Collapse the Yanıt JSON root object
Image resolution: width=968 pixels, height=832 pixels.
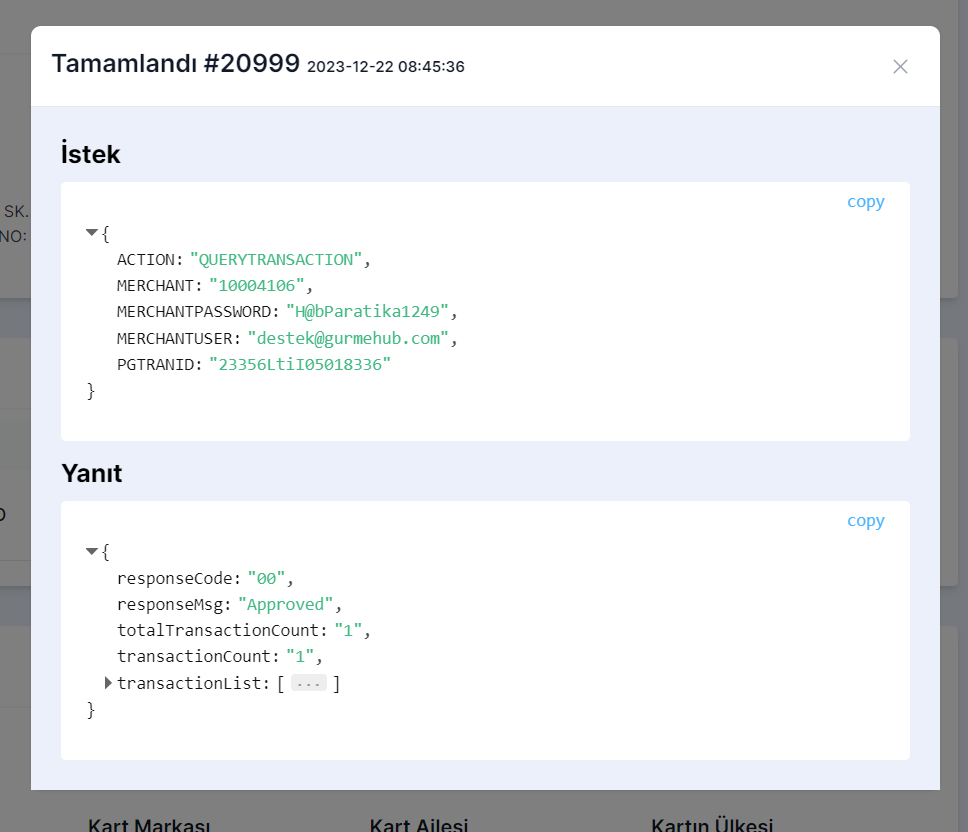92,551
